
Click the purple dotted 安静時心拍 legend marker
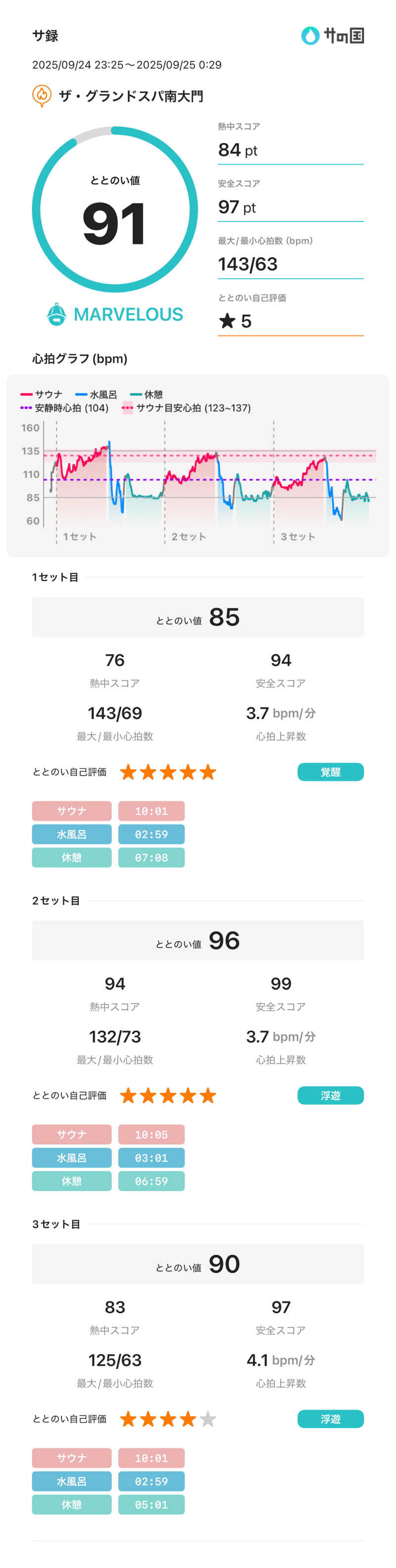[x=26, y=408]
